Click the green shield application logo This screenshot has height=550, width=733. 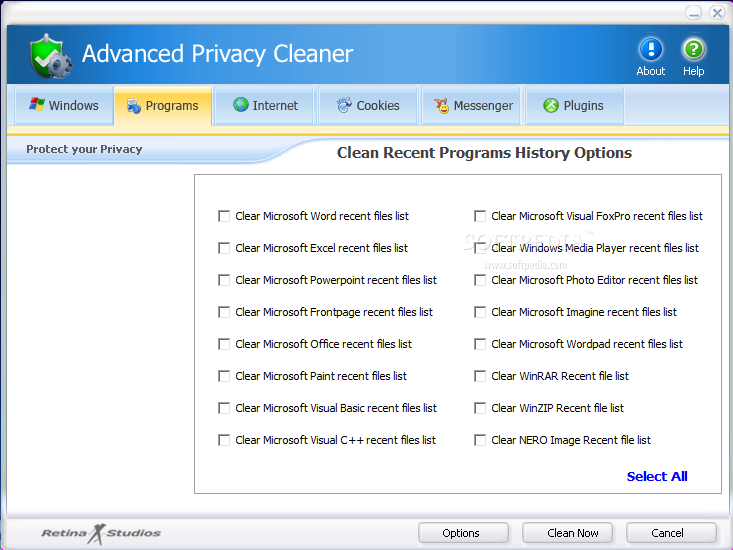point(50,56)
